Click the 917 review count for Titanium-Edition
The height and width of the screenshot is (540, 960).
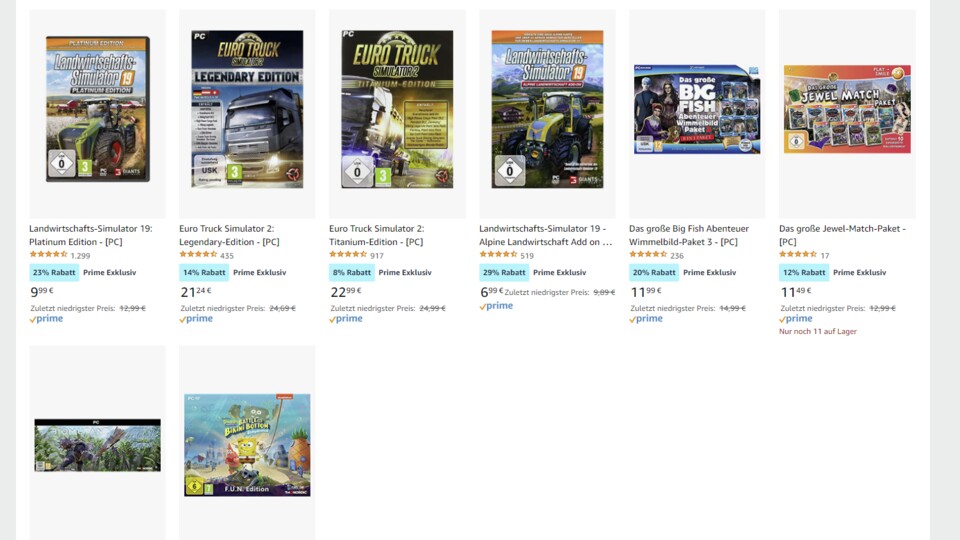(377, 255)
